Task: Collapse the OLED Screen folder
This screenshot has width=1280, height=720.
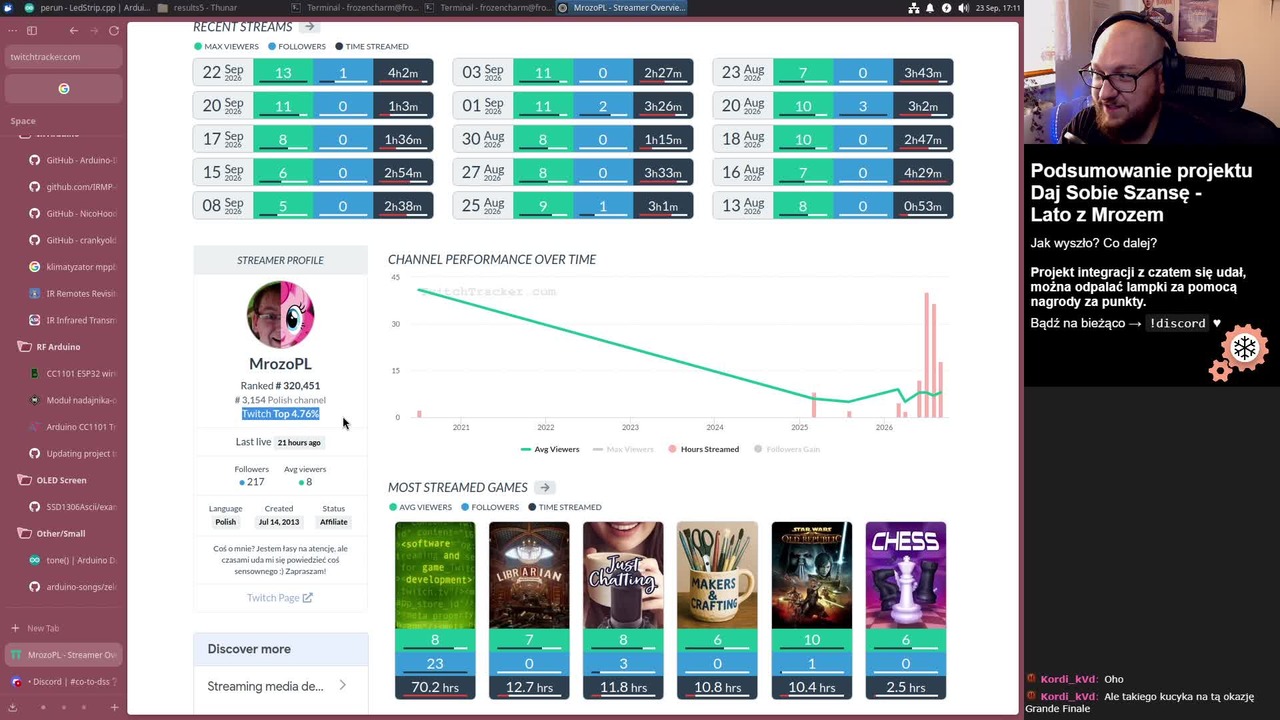Action: [62, 480]
